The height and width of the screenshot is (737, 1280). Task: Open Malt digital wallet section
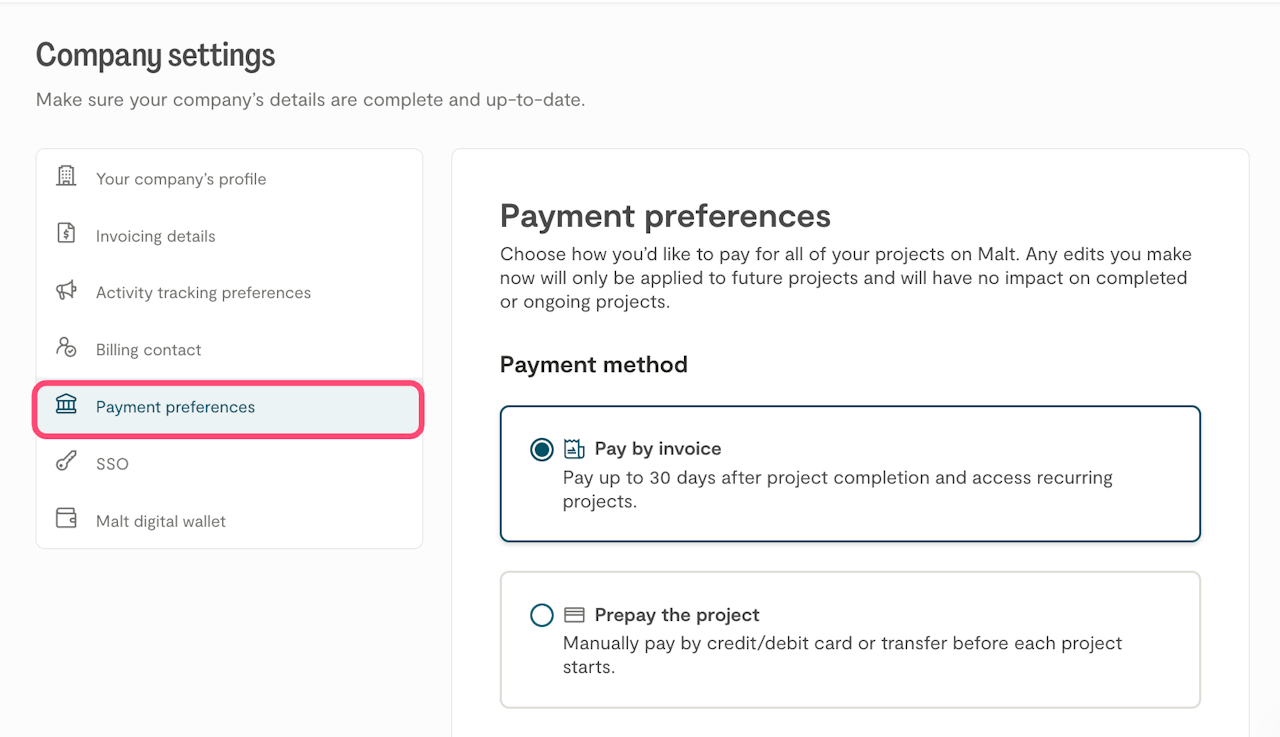pyautogui.click(x=161, y=521)
